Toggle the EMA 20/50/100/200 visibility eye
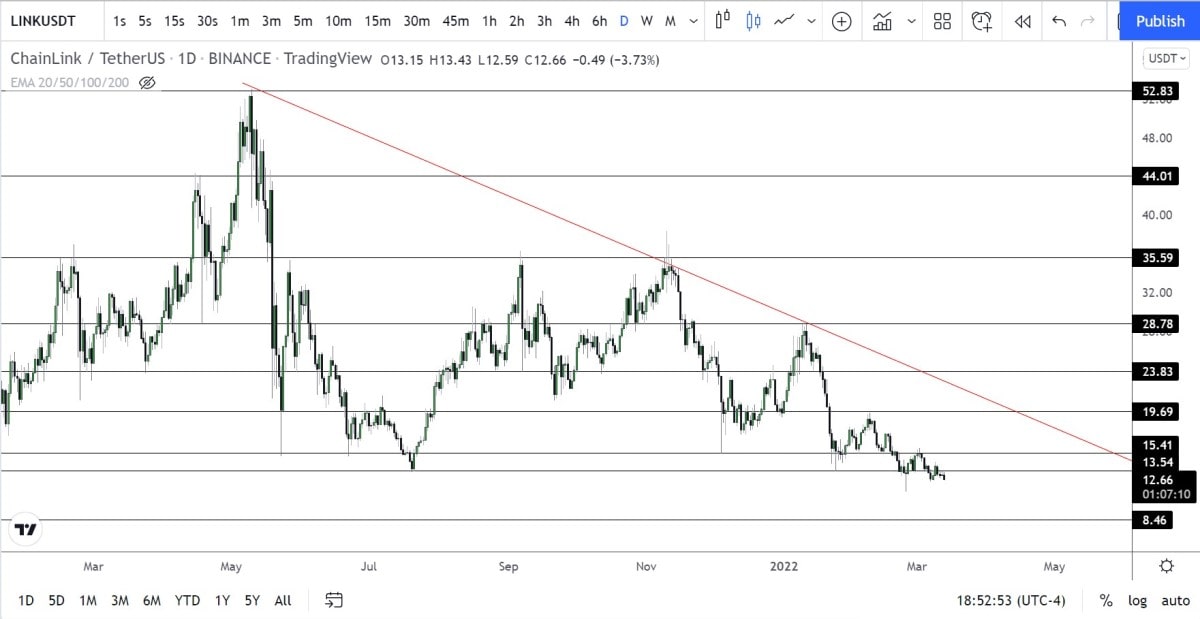This screenshot has height=619, width=1200. (147, 82)
